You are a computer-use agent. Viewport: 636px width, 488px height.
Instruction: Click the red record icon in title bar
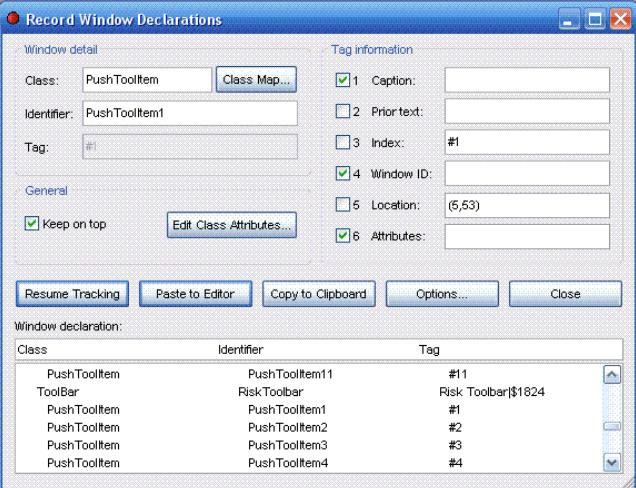(13, 18)
